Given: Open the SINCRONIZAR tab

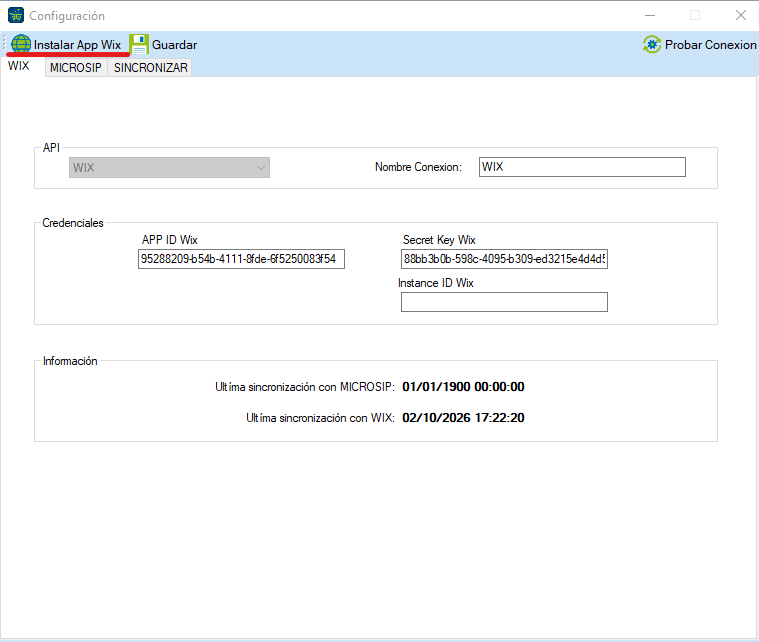Looking at the screenshot, I should pos(151,68).
